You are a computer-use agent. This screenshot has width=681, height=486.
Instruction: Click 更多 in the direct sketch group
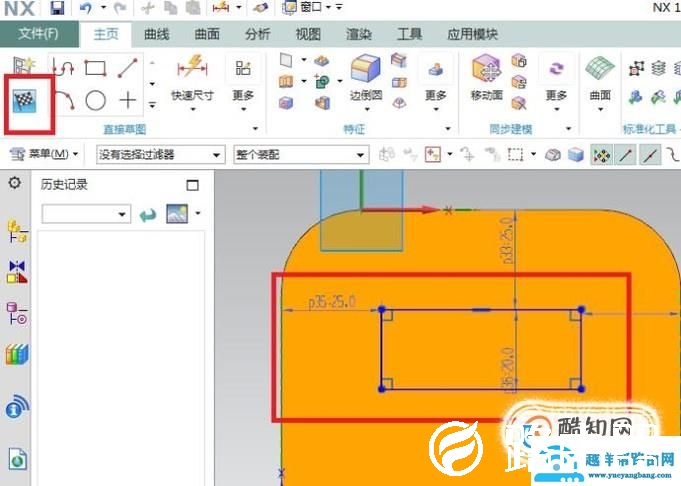coord(243,81)
